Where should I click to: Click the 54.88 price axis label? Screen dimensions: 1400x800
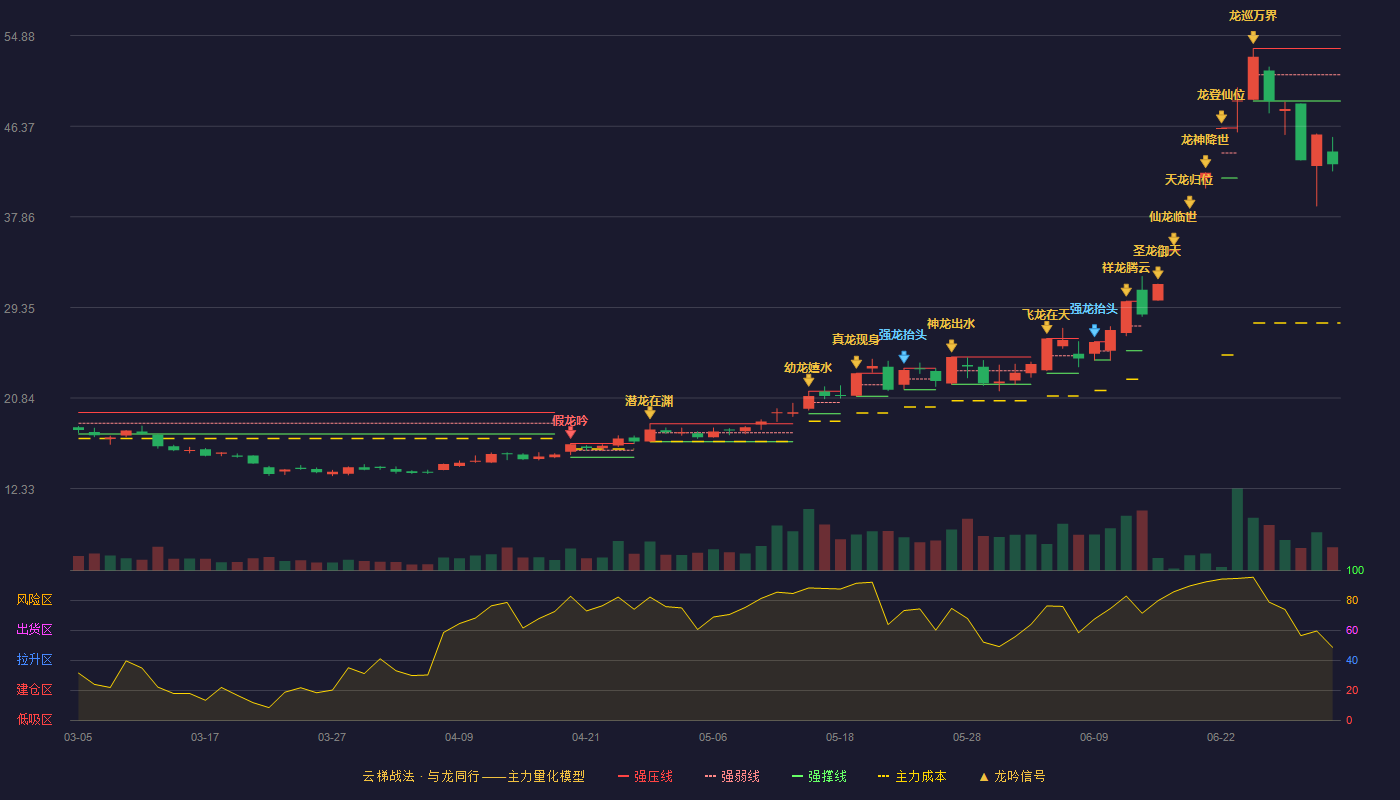click(x=19, y=37)
